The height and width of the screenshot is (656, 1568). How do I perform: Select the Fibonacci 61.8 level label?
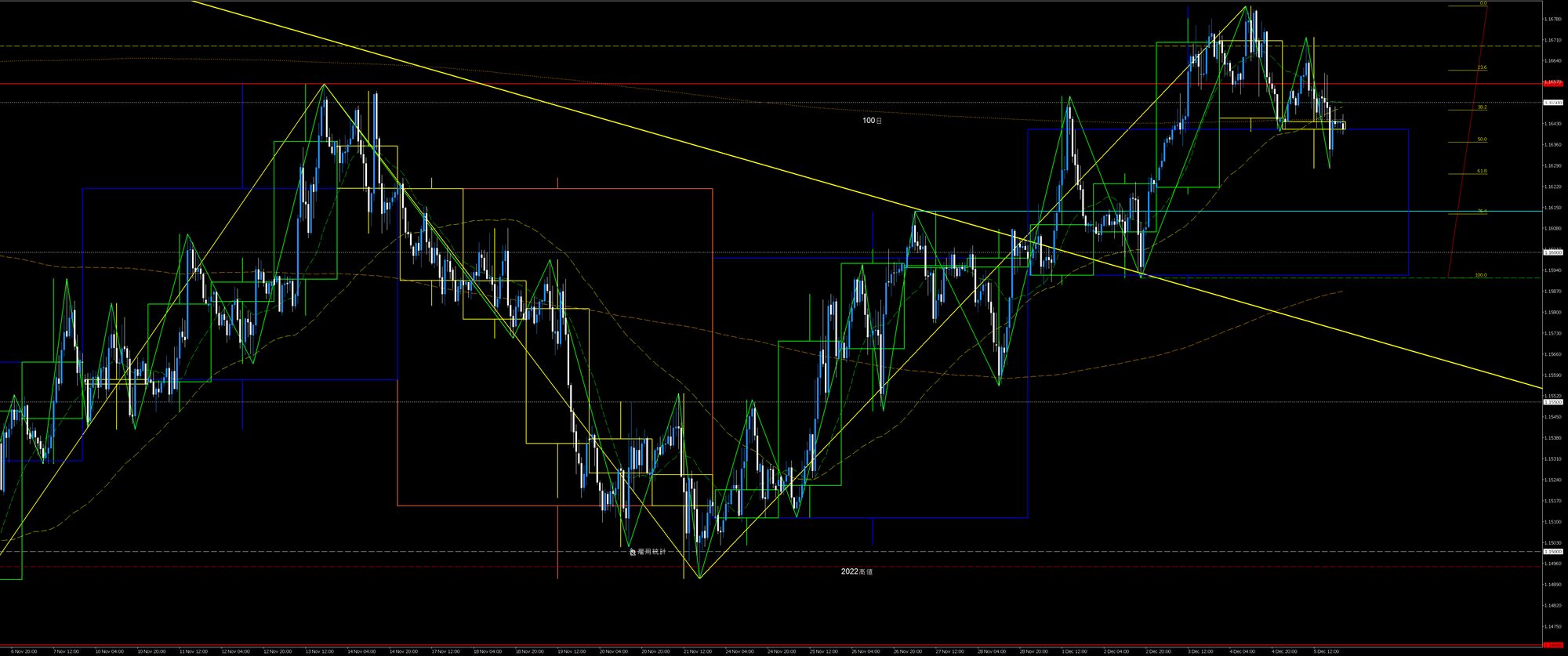[1482, 171]
